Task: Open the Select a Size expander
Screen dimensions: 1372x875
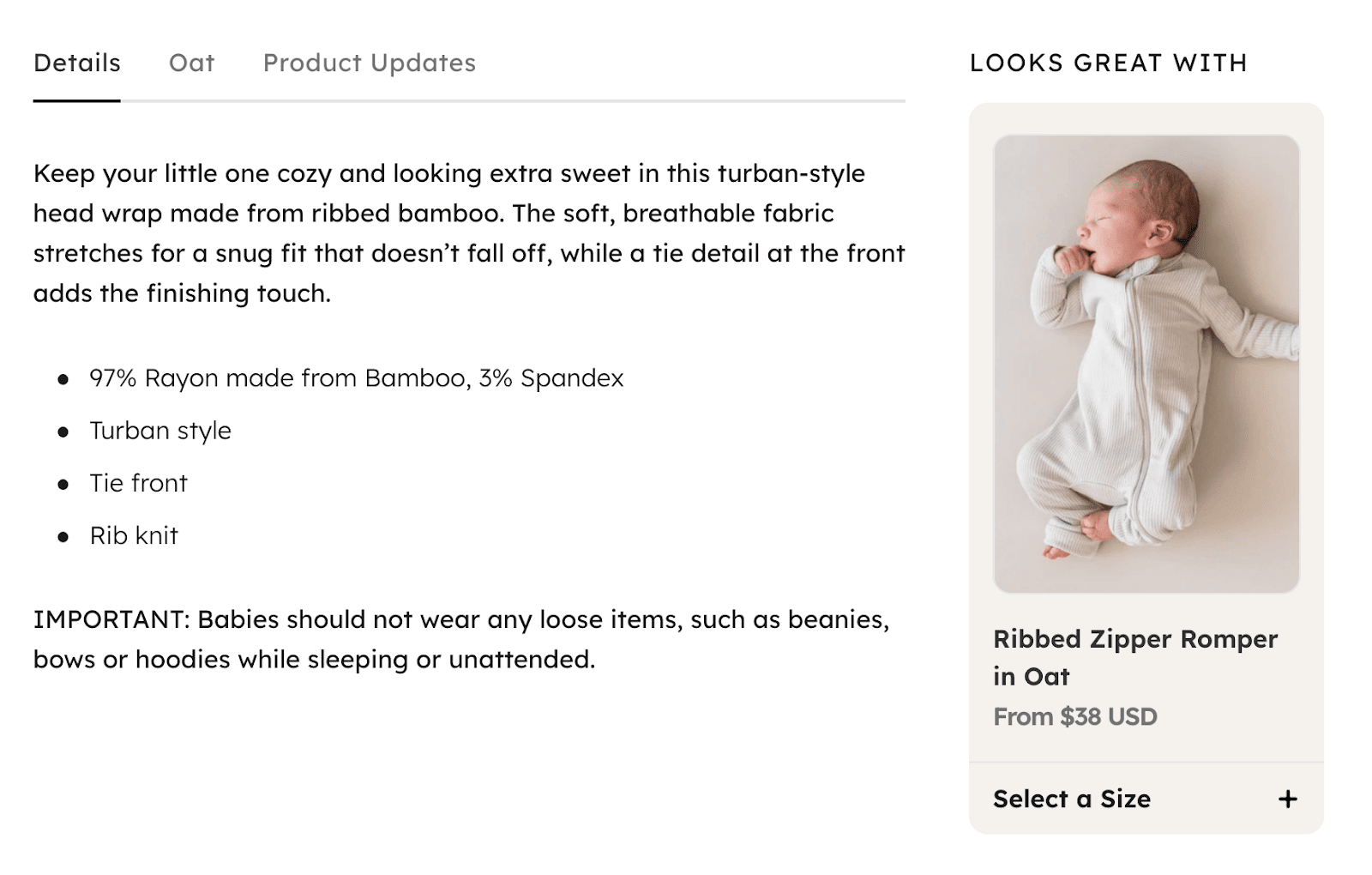Action: (1072, 800)
